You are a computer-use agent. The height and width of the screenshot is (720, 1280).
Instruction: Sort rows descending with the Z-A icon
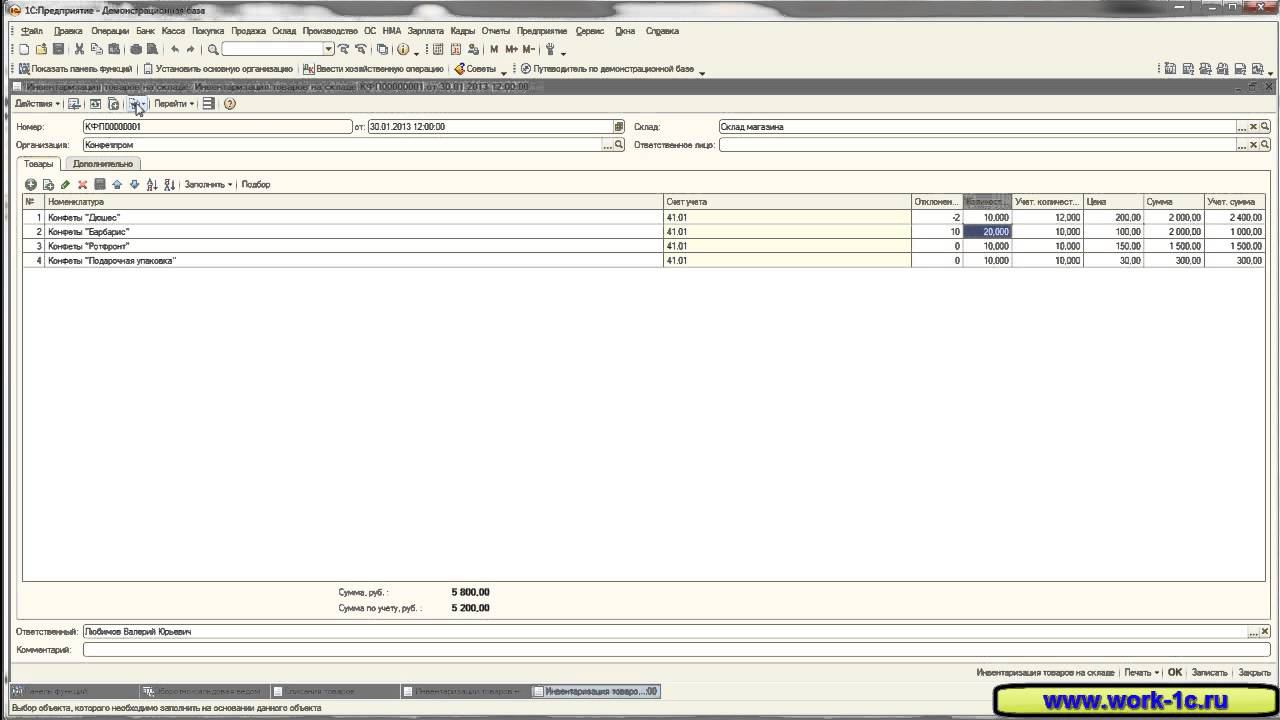(x=169, y=184)
